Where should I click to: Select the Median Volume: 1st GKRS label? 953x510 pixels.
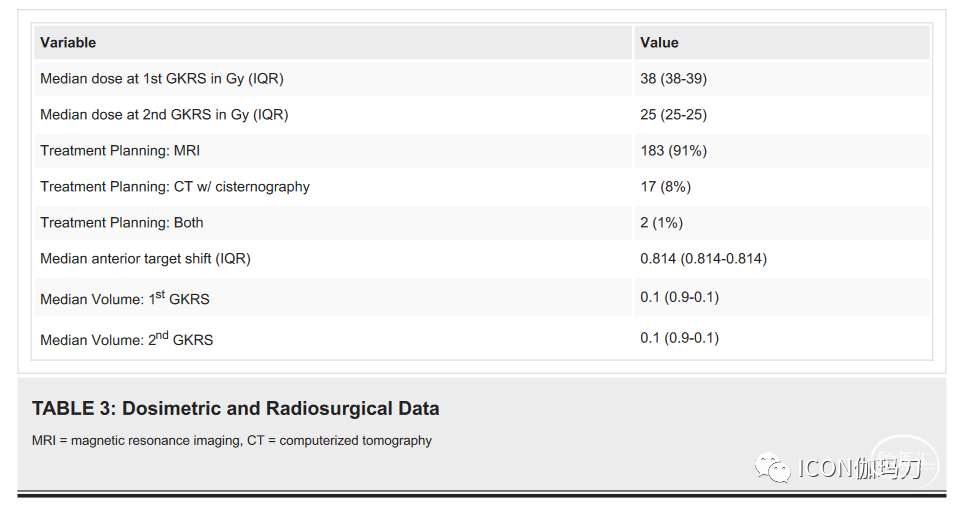click(125, 298)
